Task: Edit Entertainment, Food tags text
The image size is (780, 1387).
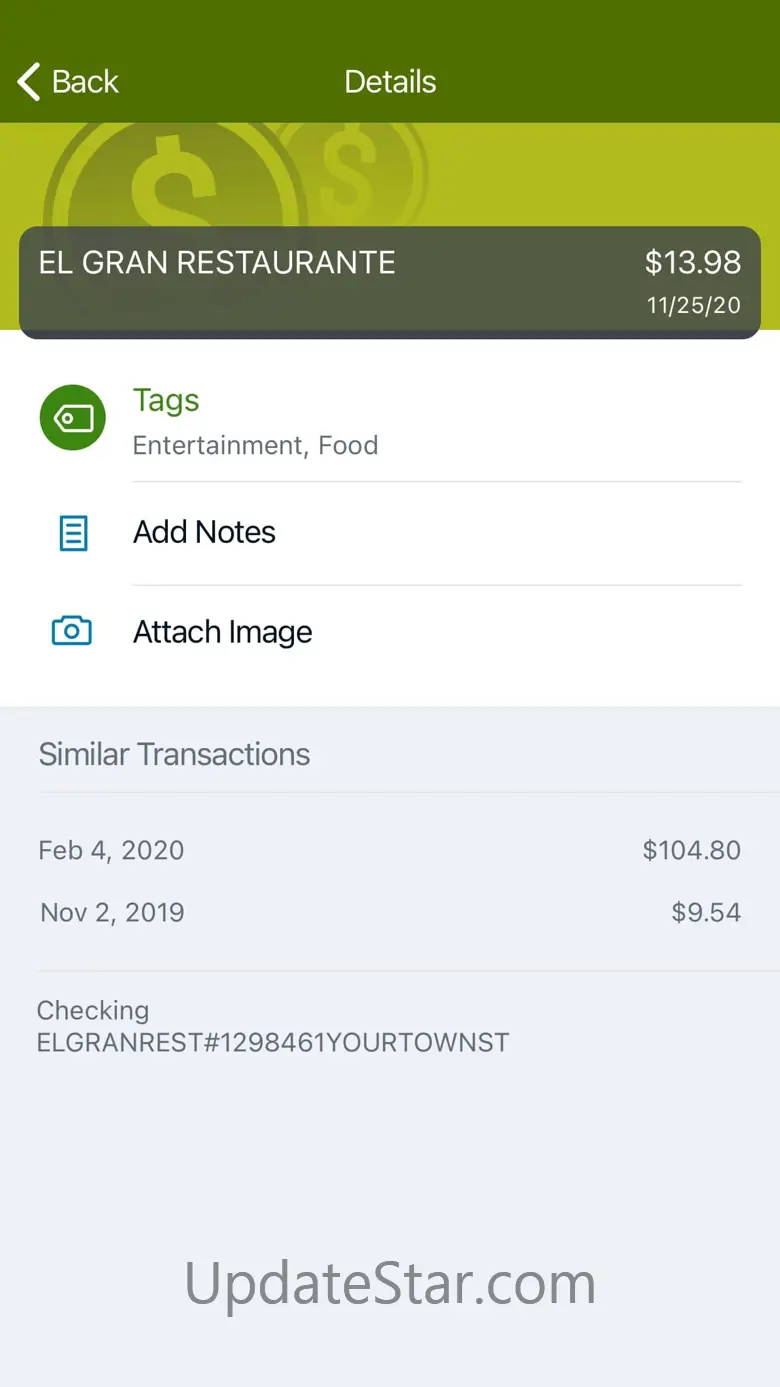Action: click(255, 445)
